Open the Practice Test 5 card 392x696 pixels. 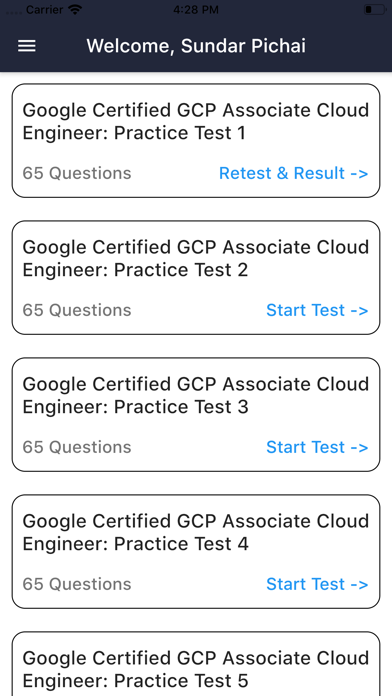click(x=196, y=664)
